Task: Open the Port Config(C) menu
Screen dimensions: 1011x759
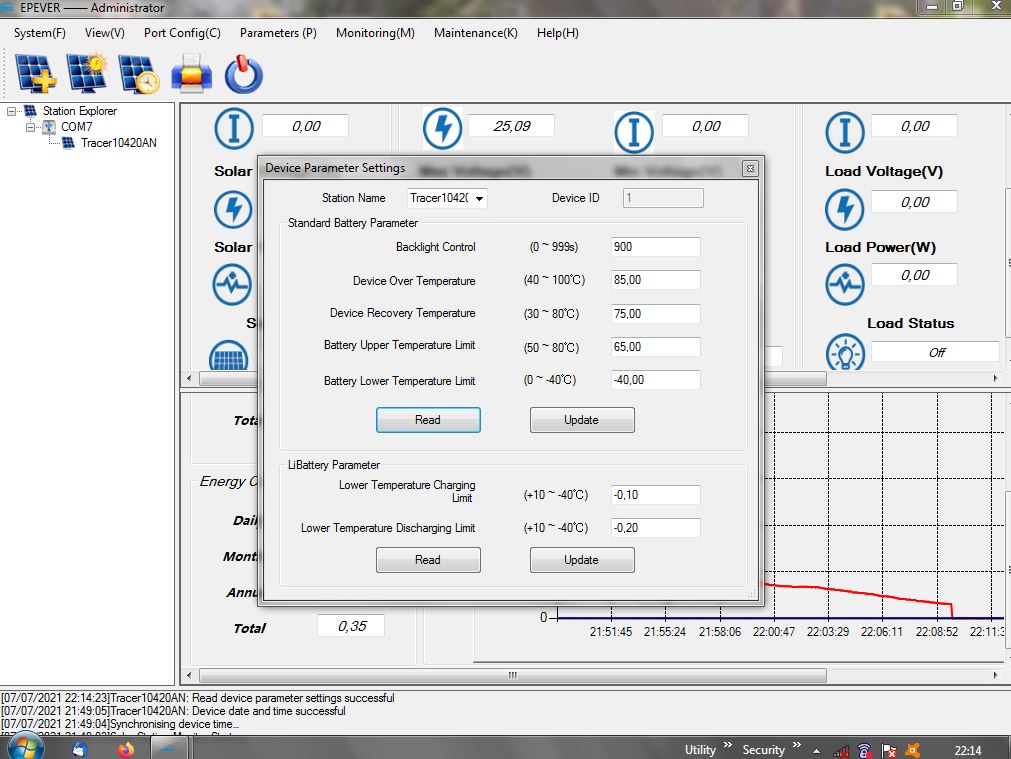Action: [182, 33]
